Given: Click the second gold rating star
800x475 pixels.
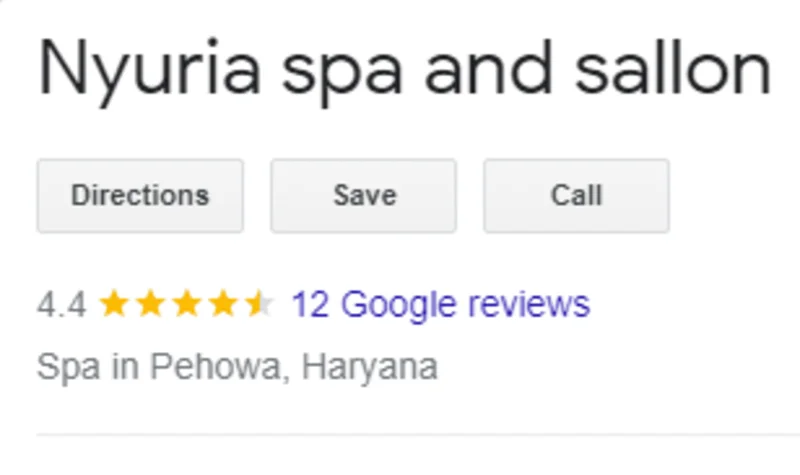Looking at the screenshot, I should pos(151,303).
